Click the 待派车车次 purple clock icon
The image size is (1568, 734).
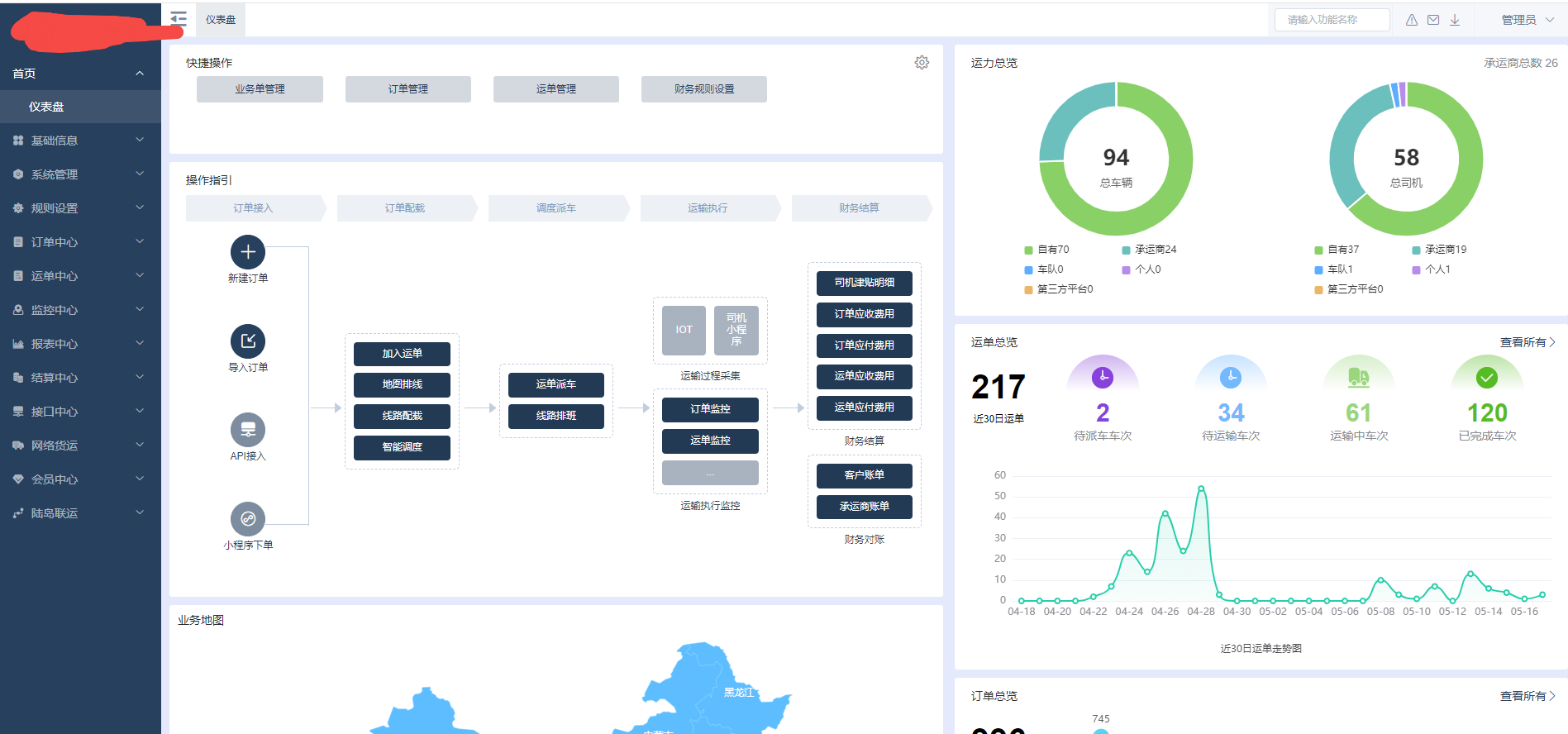pyautogui.click(x=1103, y=378)
